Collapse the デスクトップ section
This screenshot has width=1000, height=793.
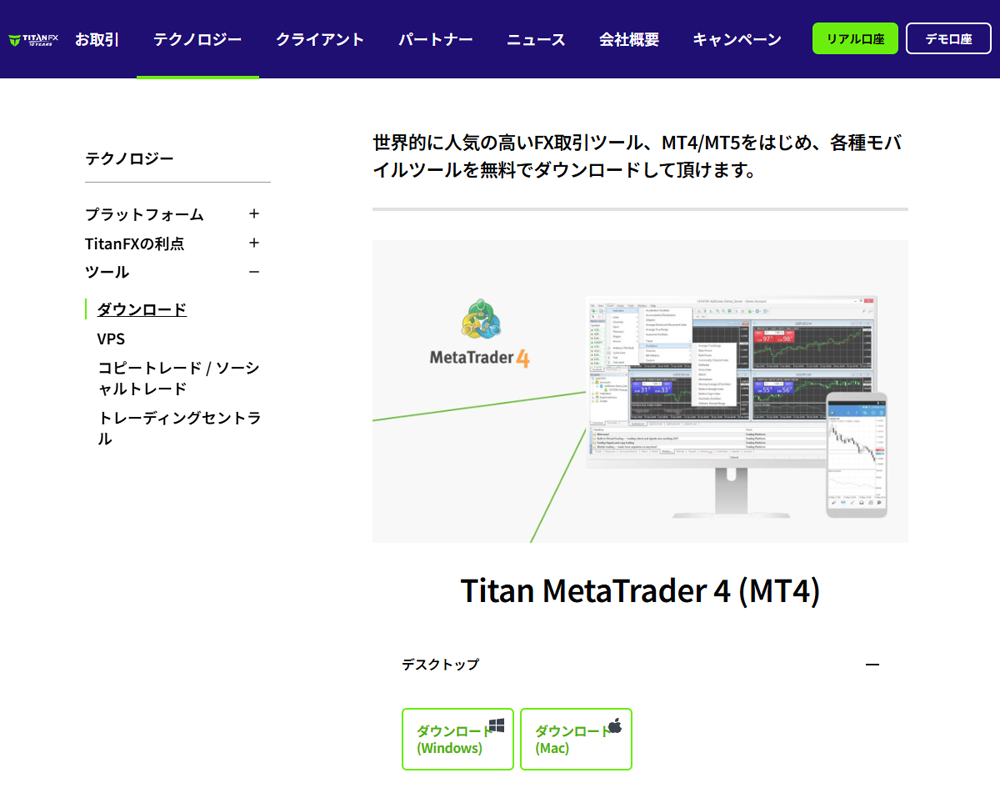coord(872,665)
